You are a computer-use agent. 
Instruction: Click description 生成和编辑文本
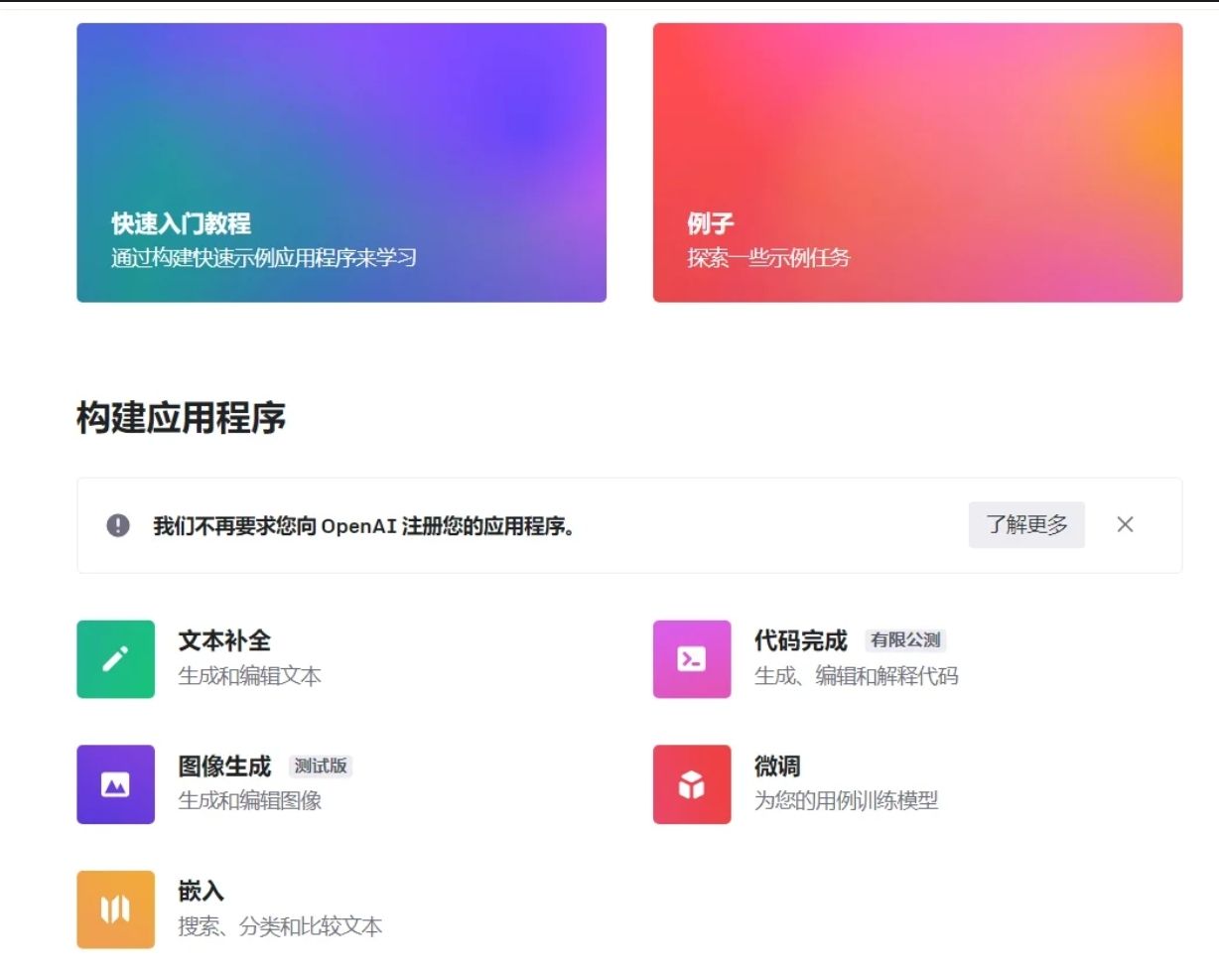tap(250, 676)
